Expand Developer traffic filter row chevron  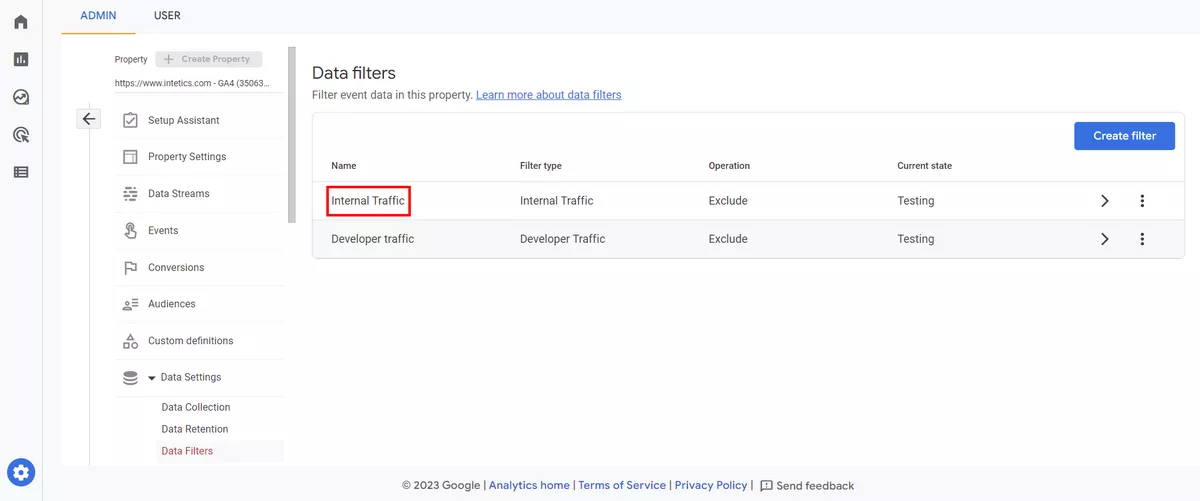[x=1105, y=239]
